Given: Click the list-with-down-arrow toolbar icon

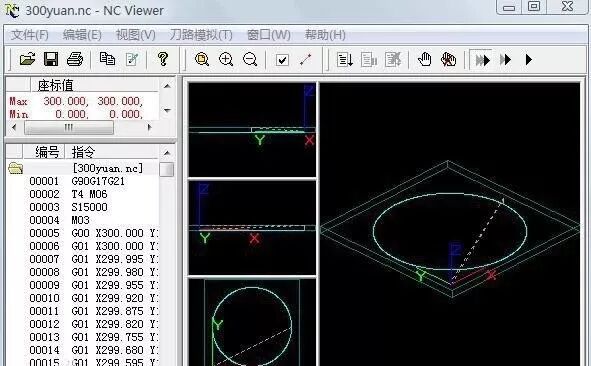Looking at the screenshot, I should coord(345,60).
